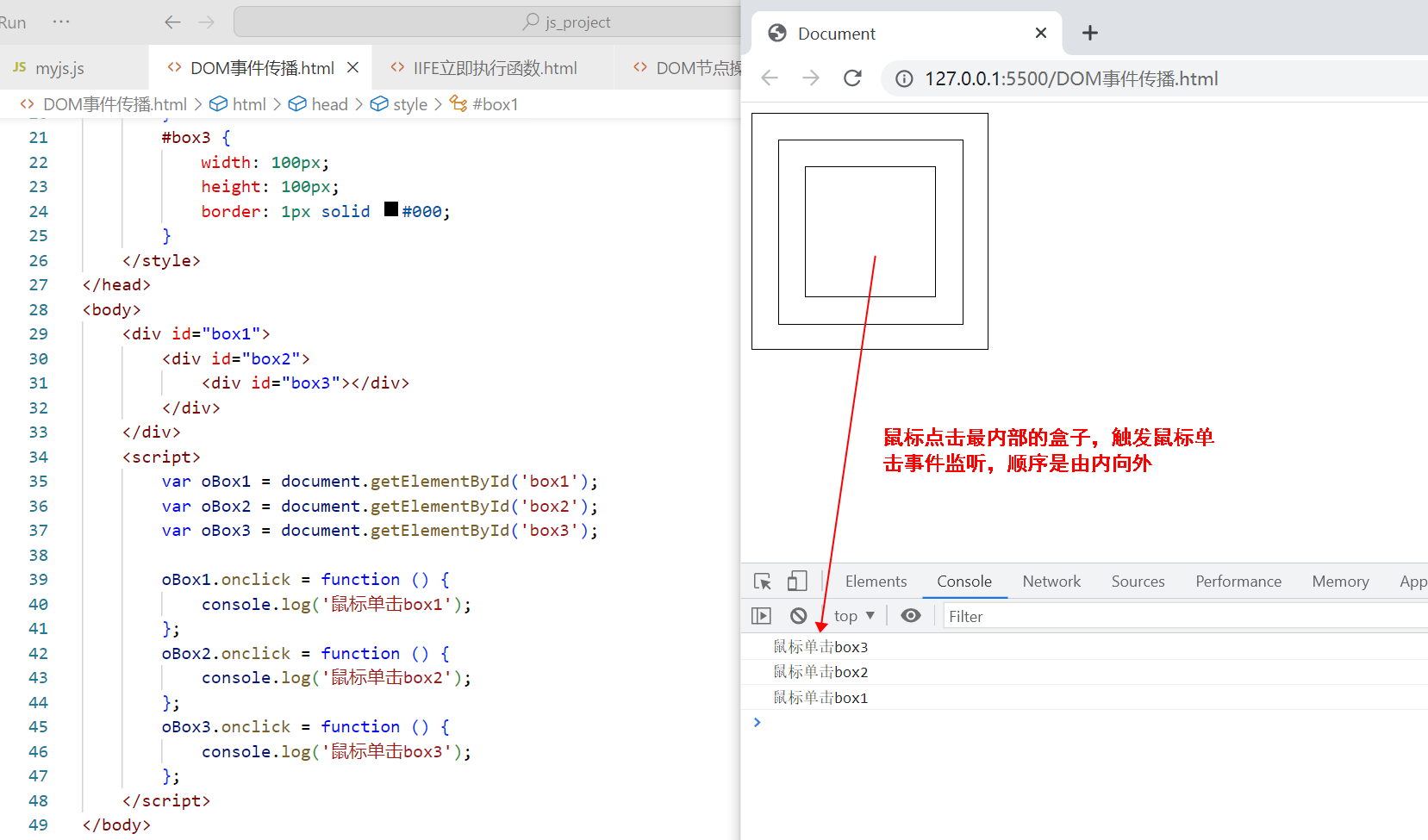Click the oBox1.onclick text on line 39
The height and width of the screenshot is (840, 1428).
226,580
